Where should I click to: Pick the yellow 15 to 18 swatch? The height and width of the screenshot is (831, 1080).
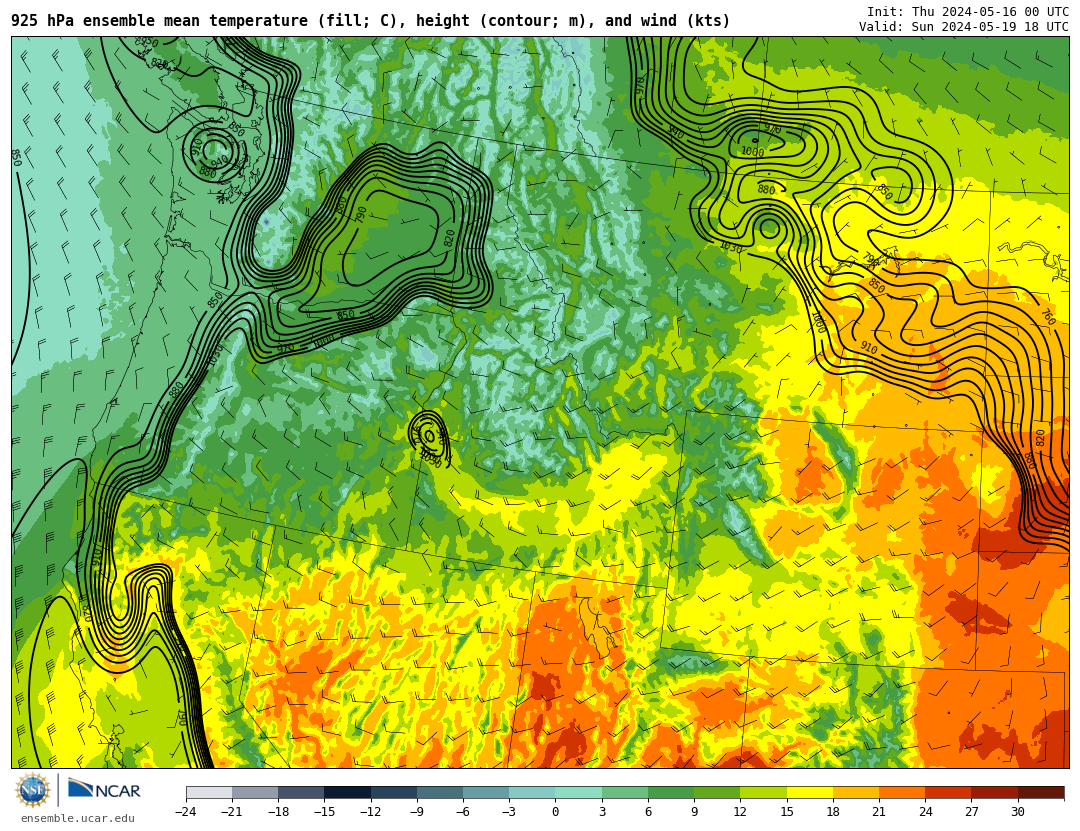point(809,793)
